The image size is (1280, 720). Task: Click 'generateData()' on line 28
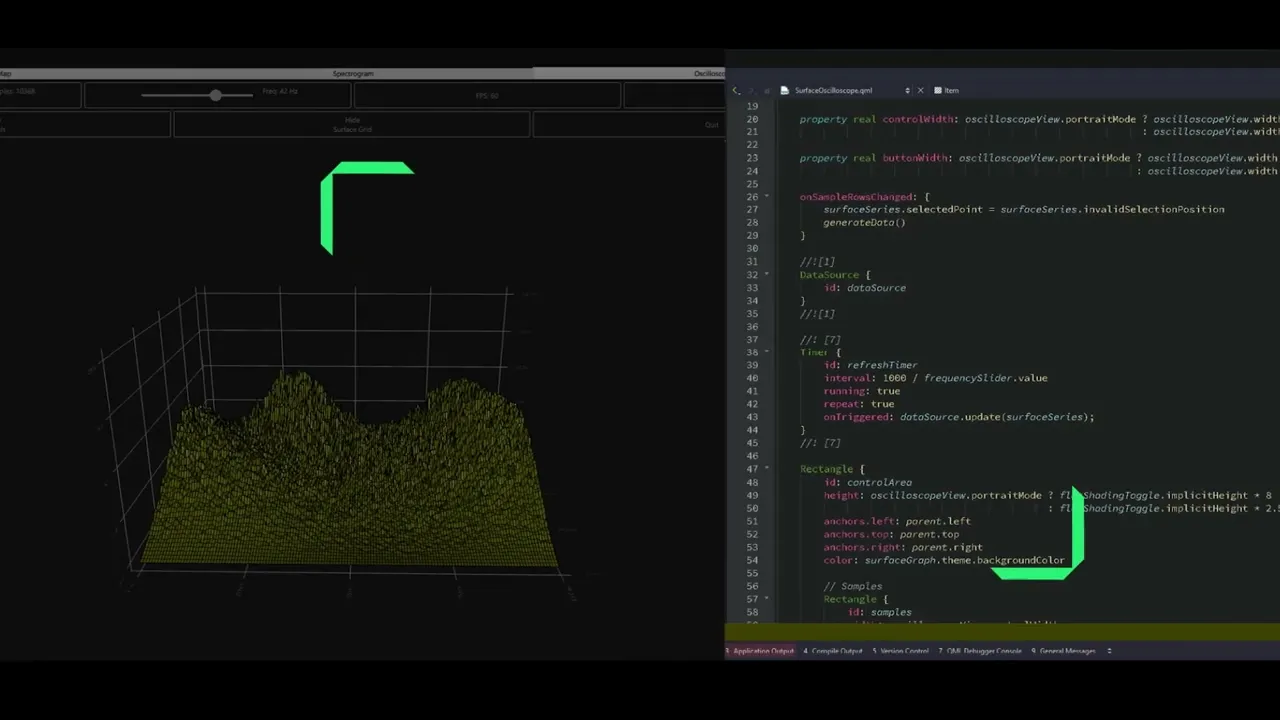[864, 222]
